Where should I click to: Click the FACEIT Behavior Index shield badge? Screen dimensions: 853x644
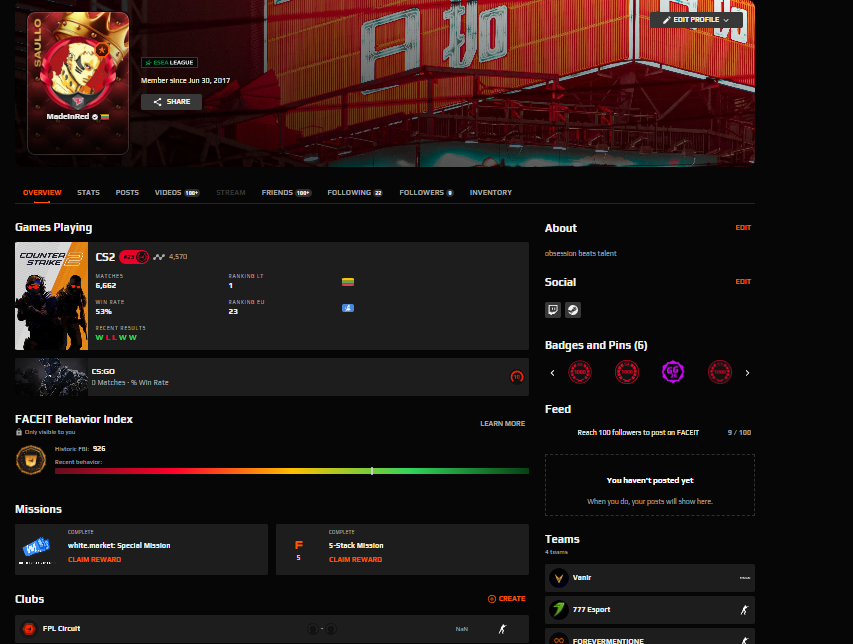pyautogui.click(x=31, y=460)
